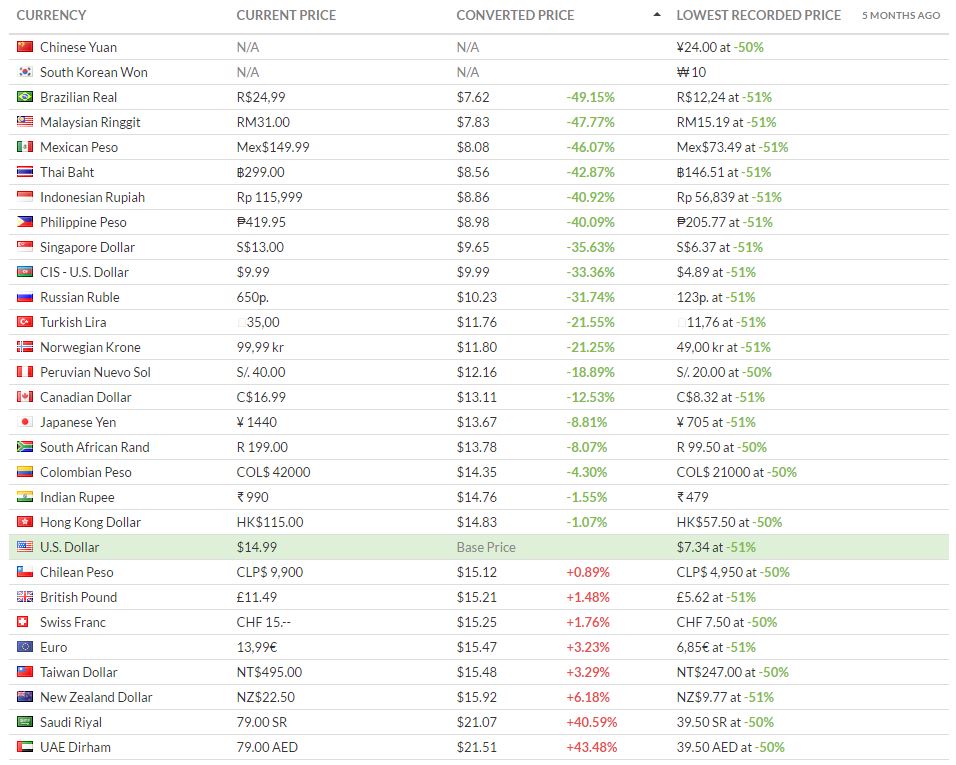This screenshot has width=956, height=765.
Task: Click the Russian Ruble currency name
Action: [79, 297]
